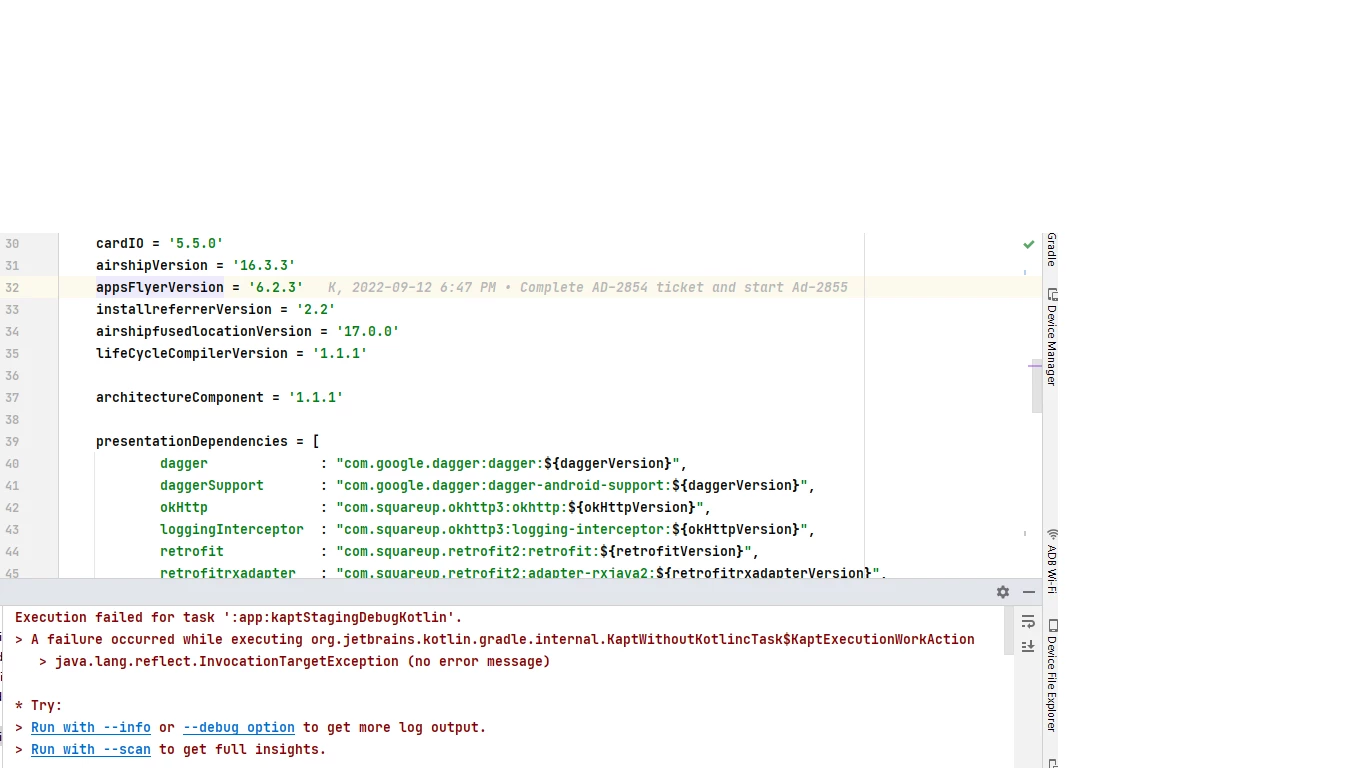Click the 'appsFlyerVersion' variable name
This screenshot has width=1366, height=768.
(160, 287)
